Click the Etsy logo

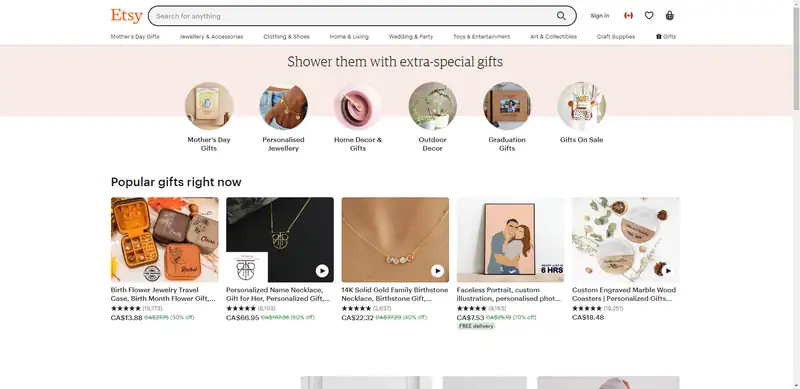[127, 16]
